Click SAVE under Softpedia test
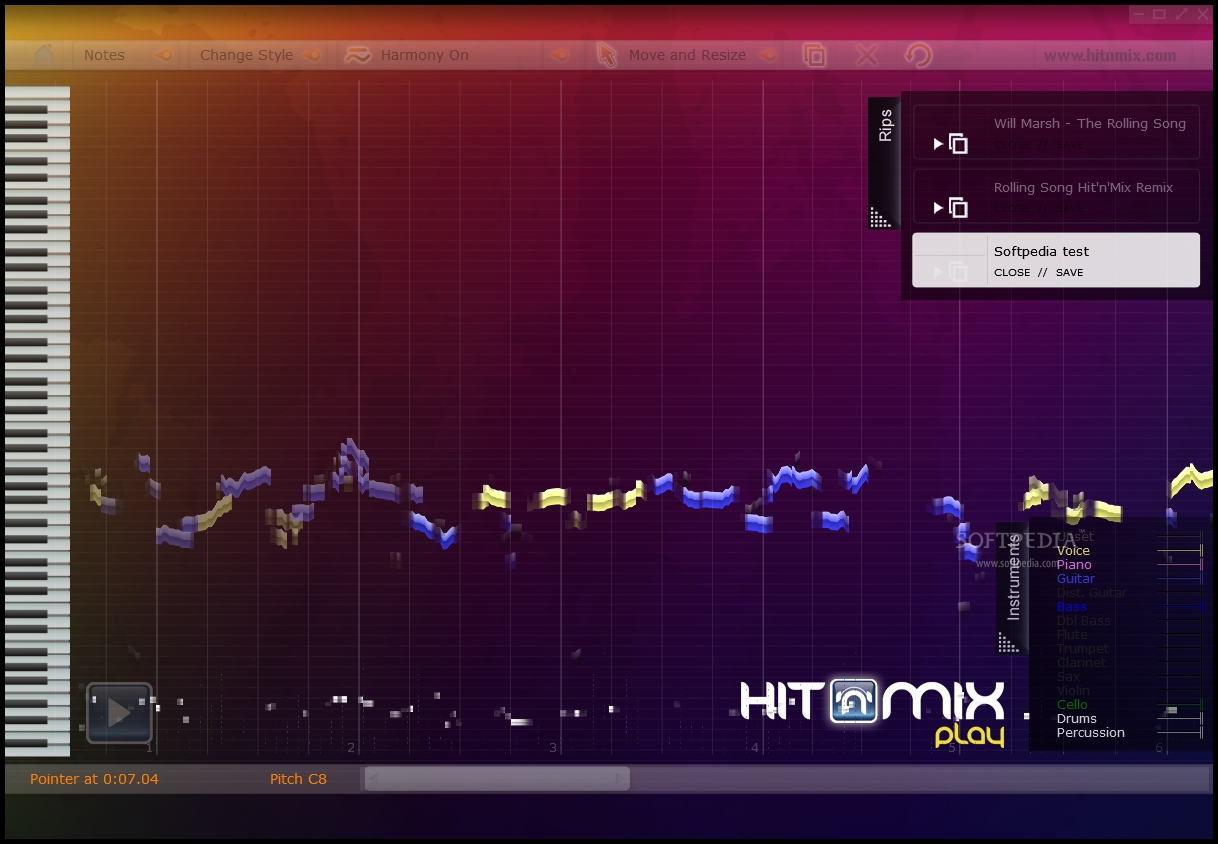 [1069, 272]
